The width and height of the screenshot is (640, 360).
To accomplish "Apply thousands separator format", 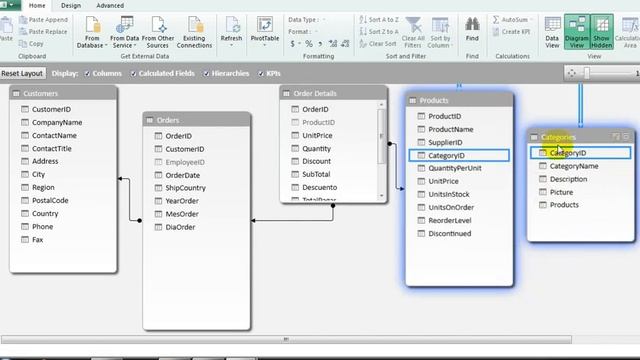I will pos(320,44).
